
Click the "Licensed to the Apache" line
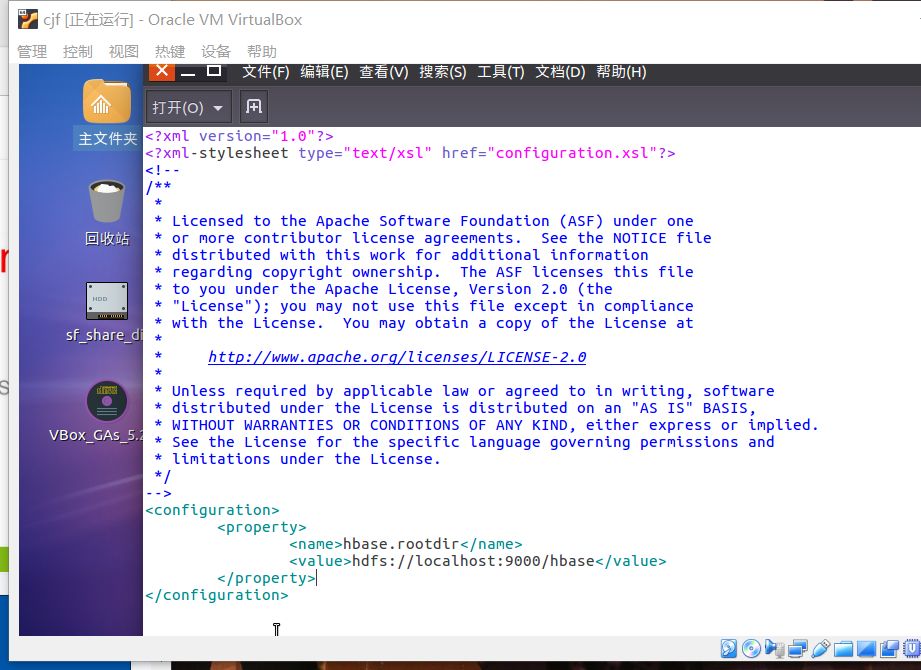(423, 221)
